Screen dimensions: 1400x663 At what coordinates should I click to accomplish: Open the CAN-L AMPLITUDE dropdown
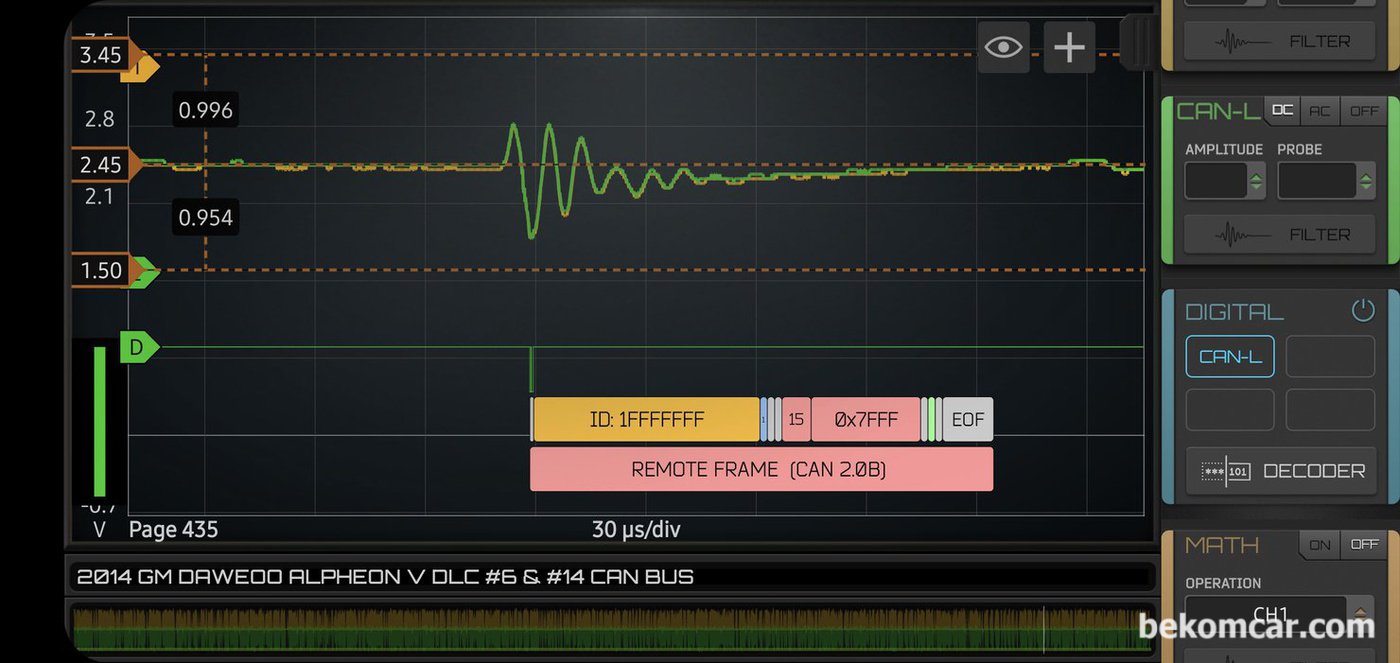(x=1225, y=181)
